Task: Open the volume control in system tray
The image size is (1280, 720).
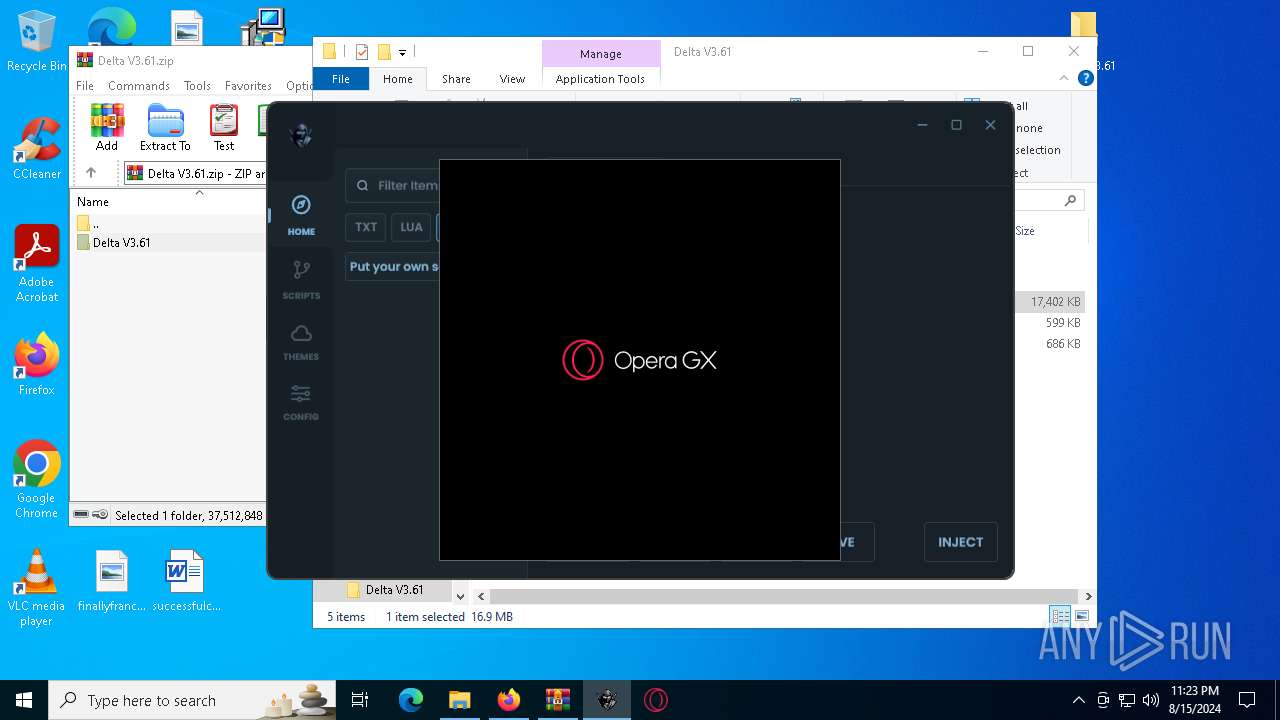Action: (x=1151, y=700)
